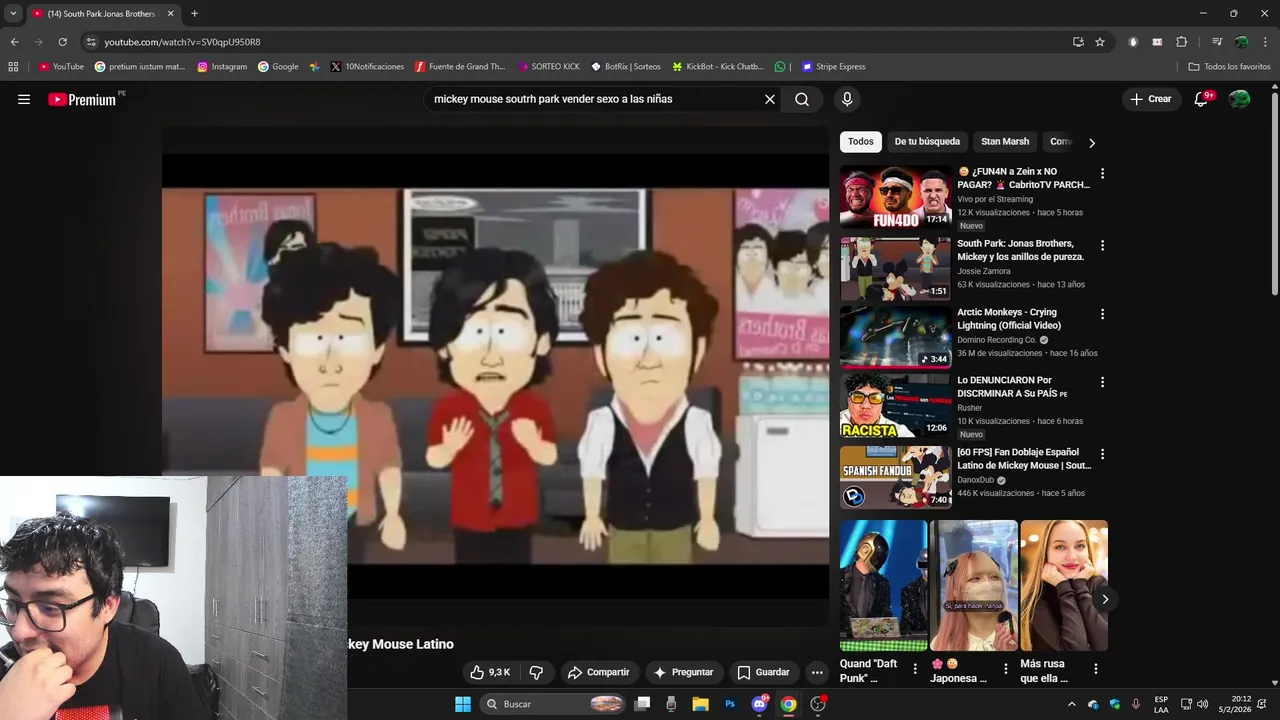Open the Google bookmark

pyautogui.click(x=278, y=67)
